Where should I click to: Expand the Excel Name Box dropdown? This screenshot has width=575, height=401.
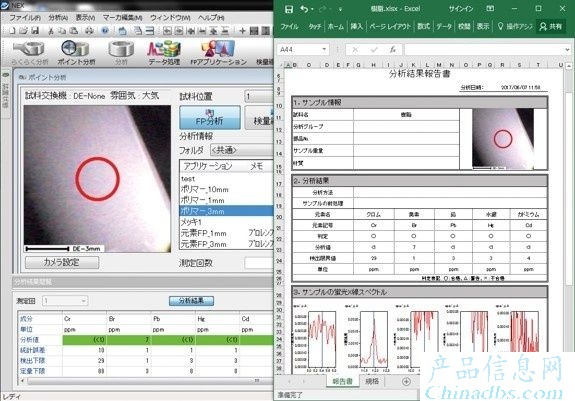324,49
